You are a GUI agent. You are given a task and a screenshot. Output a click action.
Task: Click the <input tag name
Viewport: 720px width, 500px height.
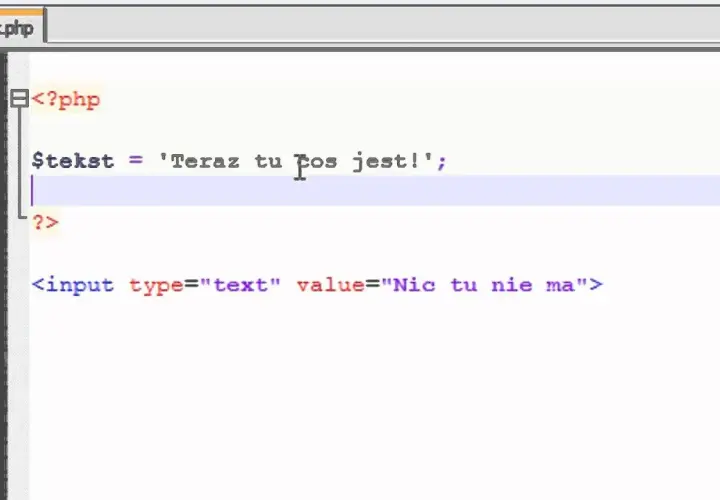[73, 286]
